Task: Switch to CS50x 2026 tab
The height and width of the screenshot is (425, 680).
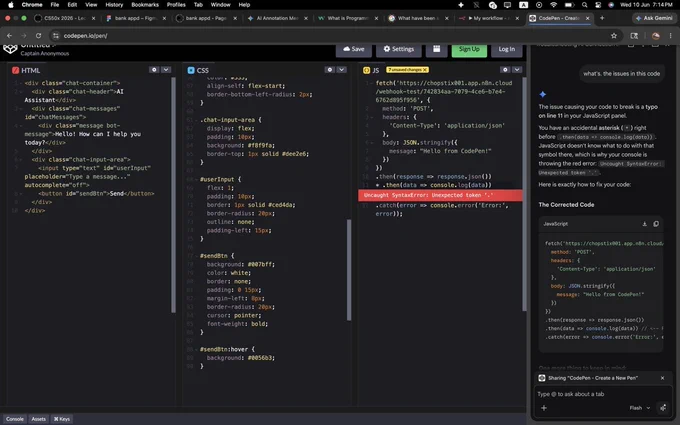Action: point(65,18)
